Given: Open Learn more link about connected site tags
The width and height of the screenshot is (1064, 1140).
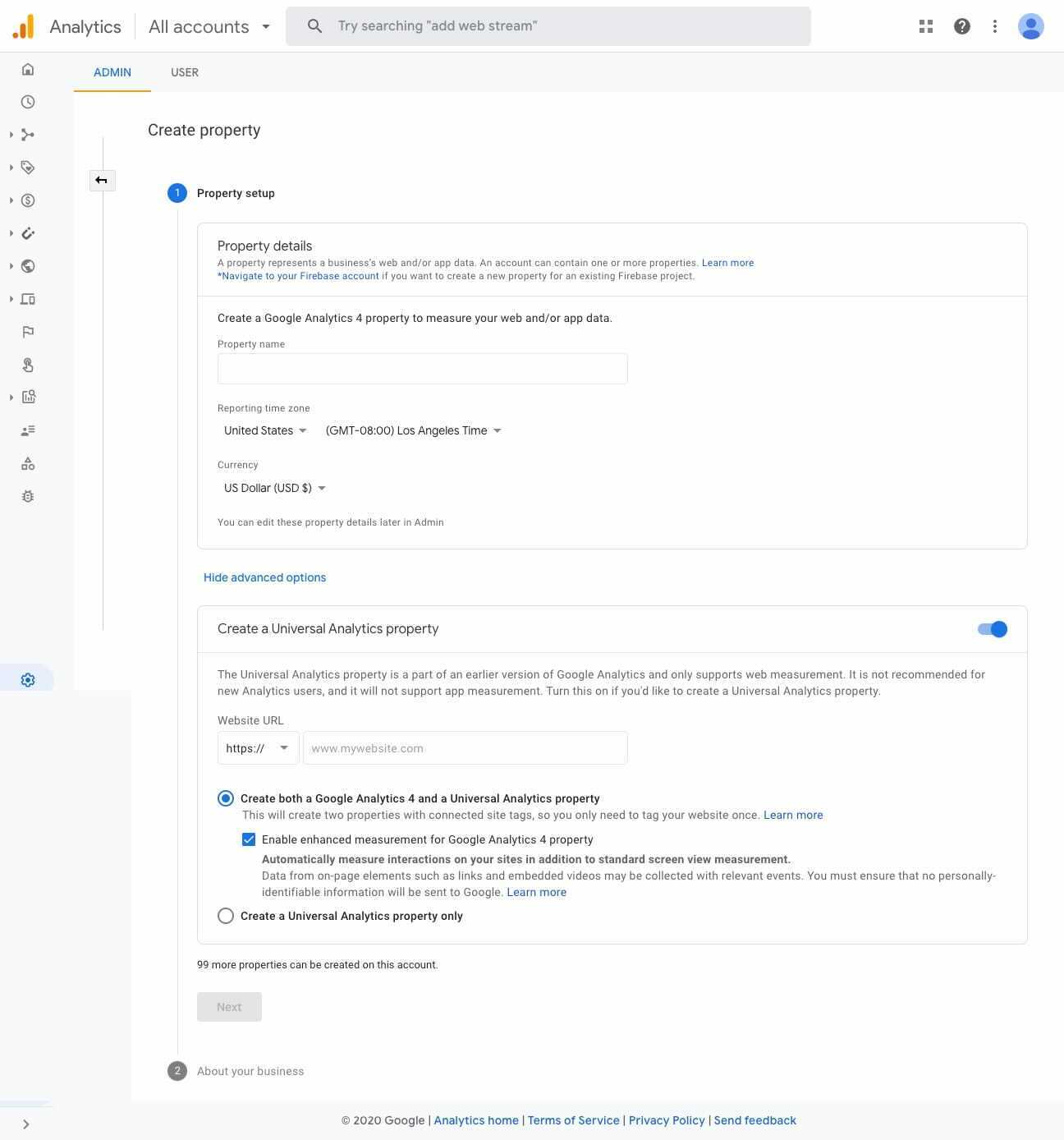Looking at the screenshot, I should 793,815.
